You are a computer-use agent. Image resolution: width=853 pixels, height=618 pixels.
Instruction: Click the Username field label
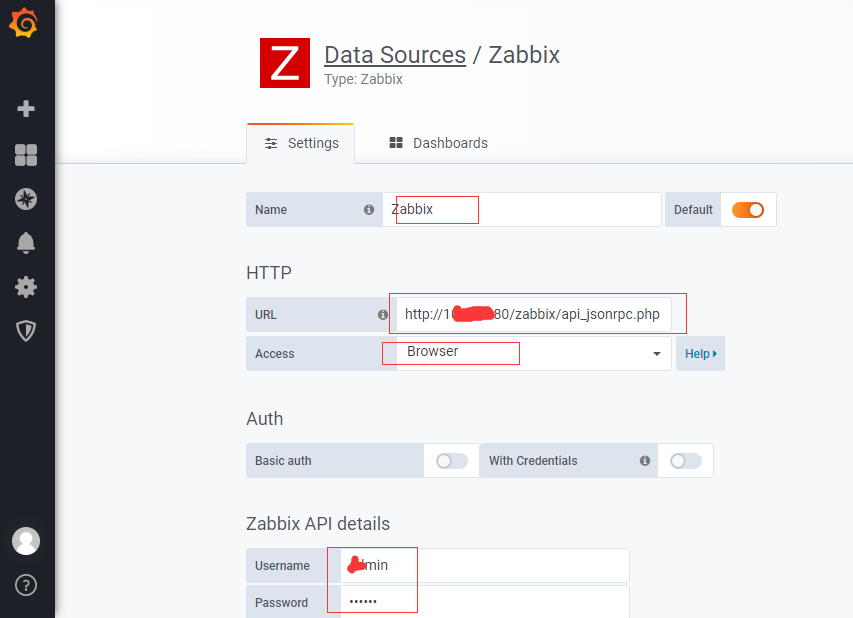[x=282, y=566]
